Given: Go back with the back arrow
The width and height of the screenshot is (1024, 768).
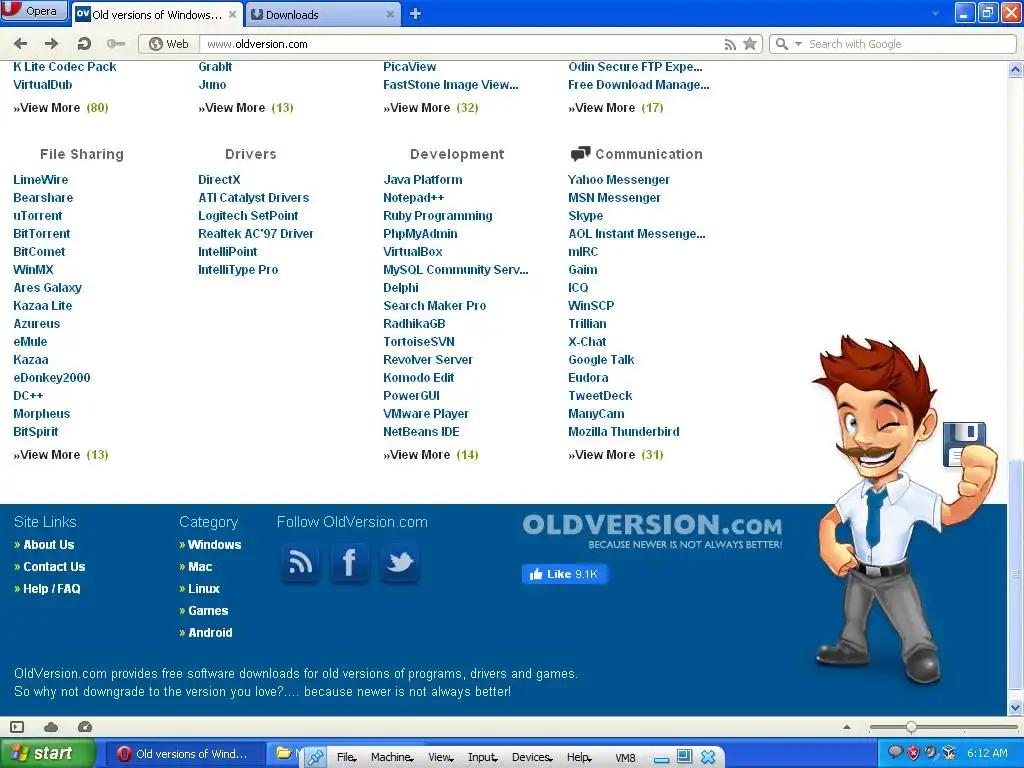Looking at the screenshot, I should [20, 44].
